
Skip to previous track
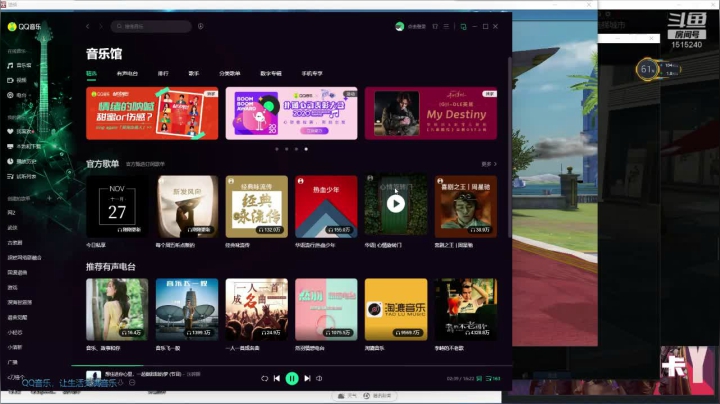pos(277,378)
